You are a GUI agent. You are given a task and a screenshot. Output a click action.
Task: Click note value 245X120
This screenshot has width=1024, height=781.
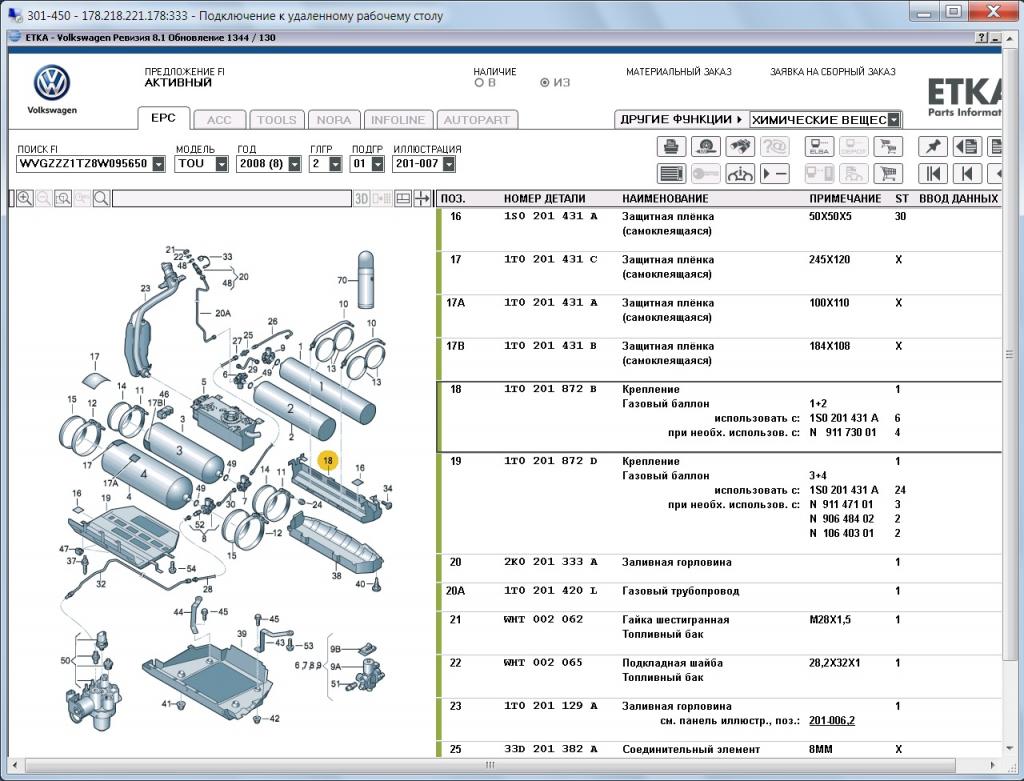[829, 259]
